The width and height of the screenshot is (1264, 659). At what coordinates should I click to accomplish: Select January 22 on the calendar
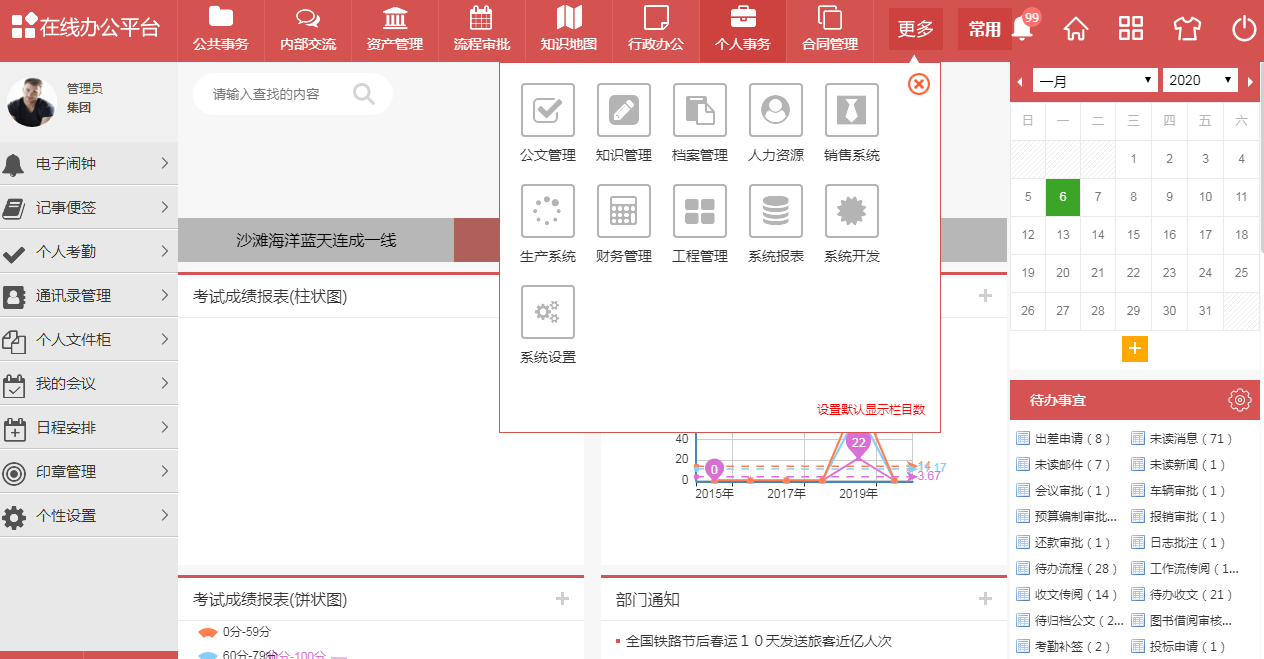(x=1133, y=272)
